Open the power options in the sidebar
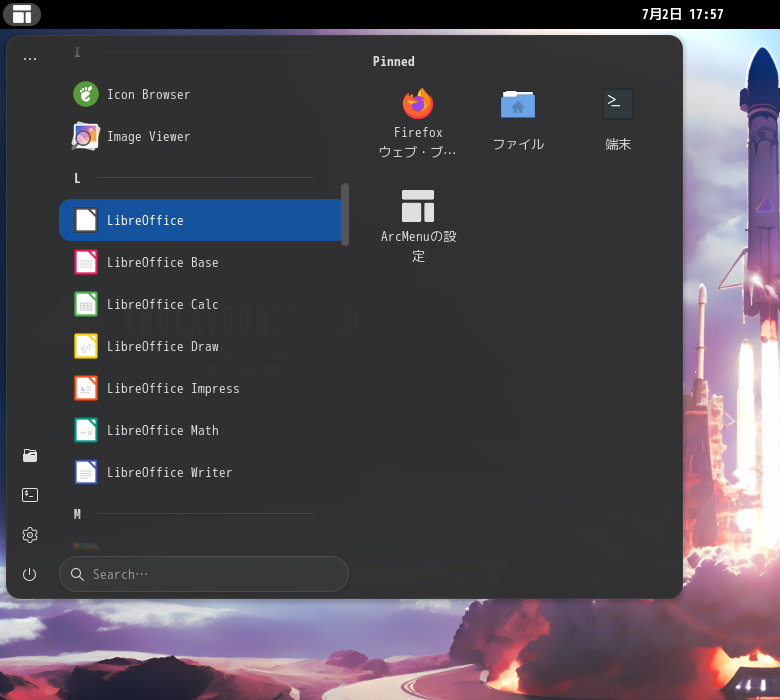 click(30, 575)
